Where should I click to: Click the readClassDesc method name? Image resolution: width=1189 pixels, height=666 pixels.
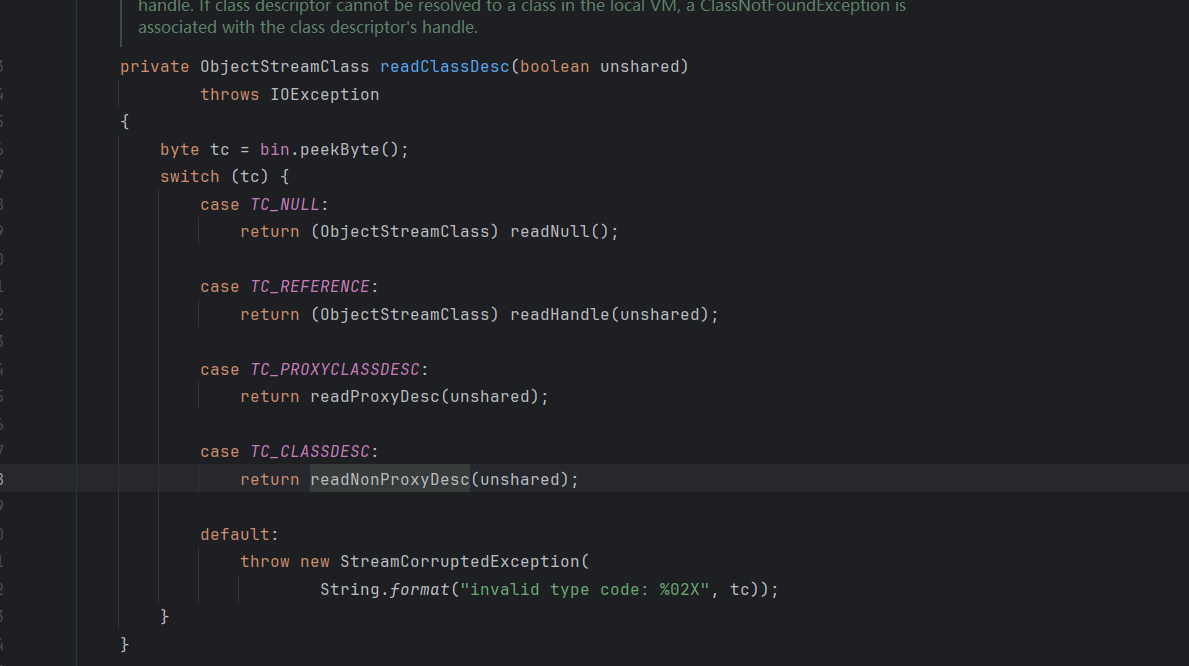click(444, 67)
